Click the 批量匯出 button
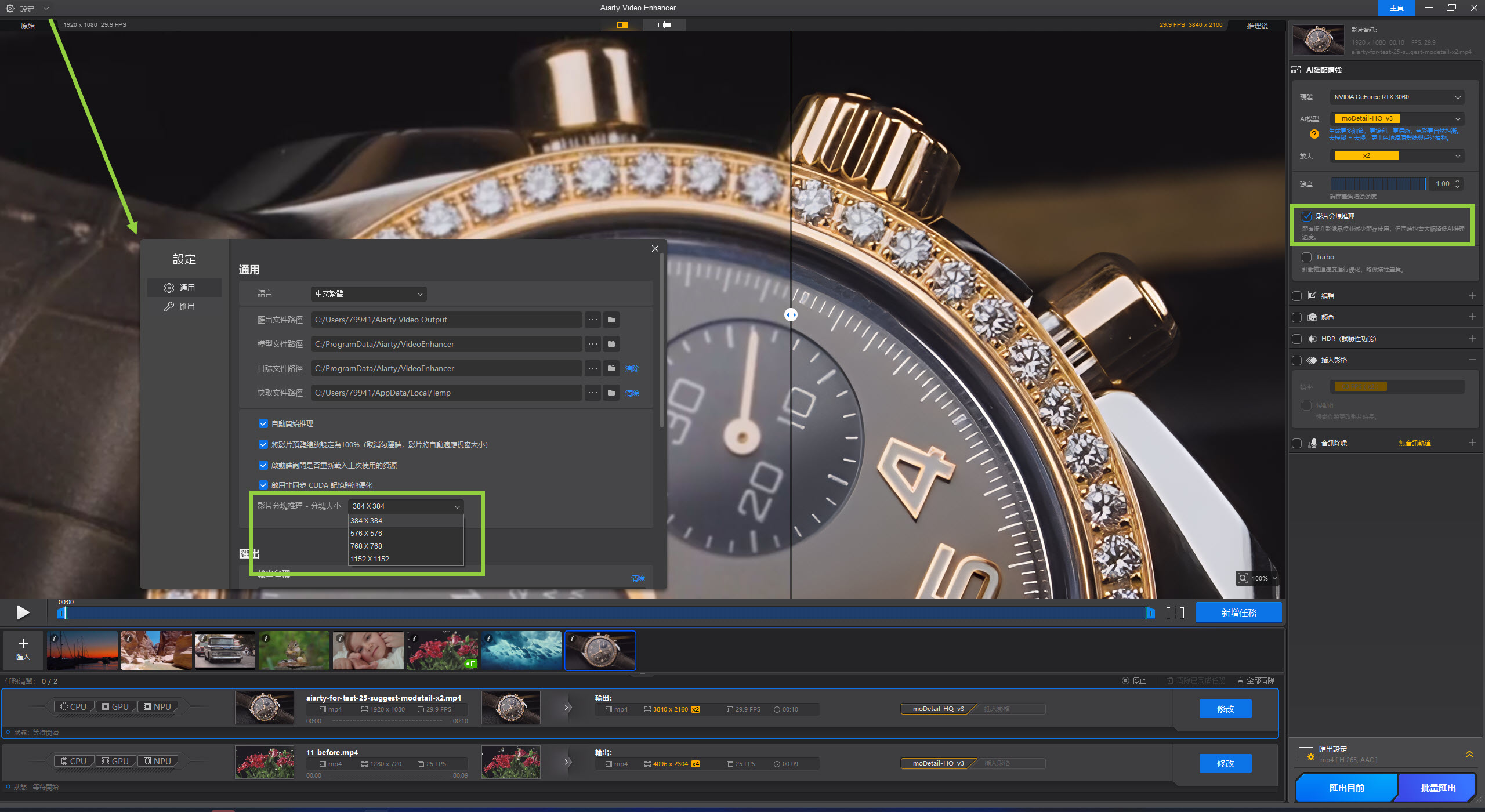Image resolution: width=1485 pixels, height=812 pixels. (1438, 788)
